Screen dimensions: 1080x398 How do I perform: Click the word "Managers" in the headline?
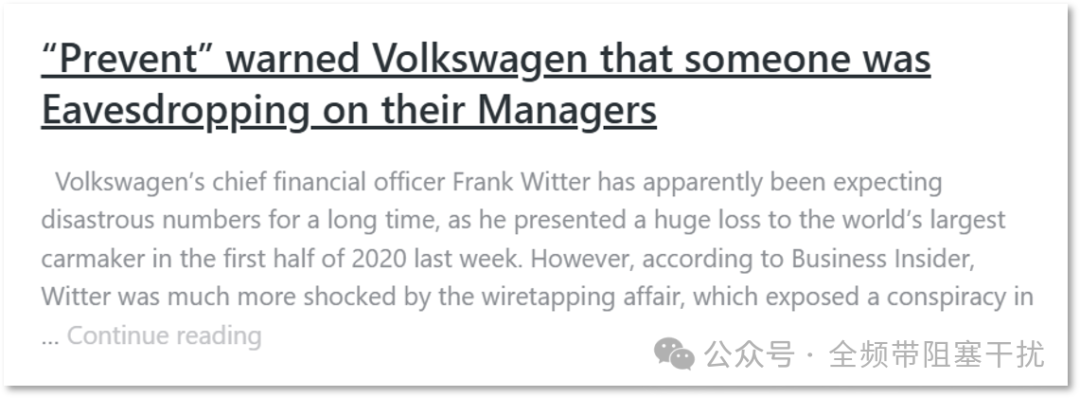coord(568,110)
